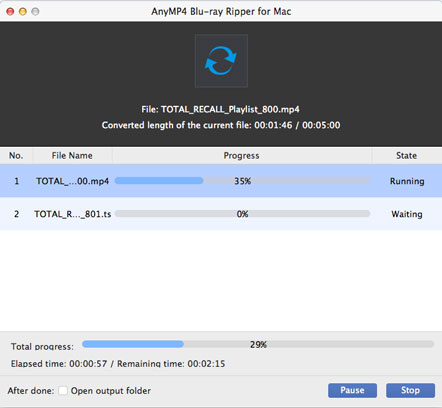
Task: Pause the conversion
Action: (x=352, y=390)
